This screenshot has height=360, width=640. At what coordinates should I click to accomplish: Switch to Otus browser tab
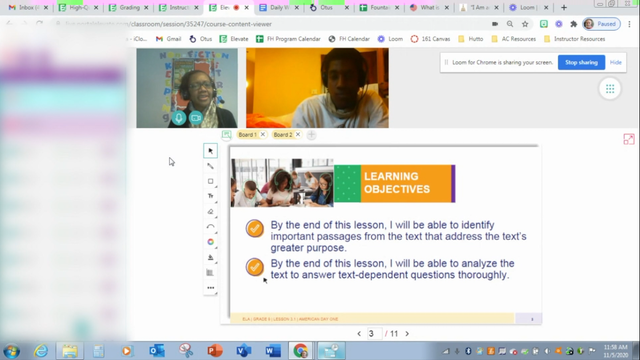click(x=329, y=7)
